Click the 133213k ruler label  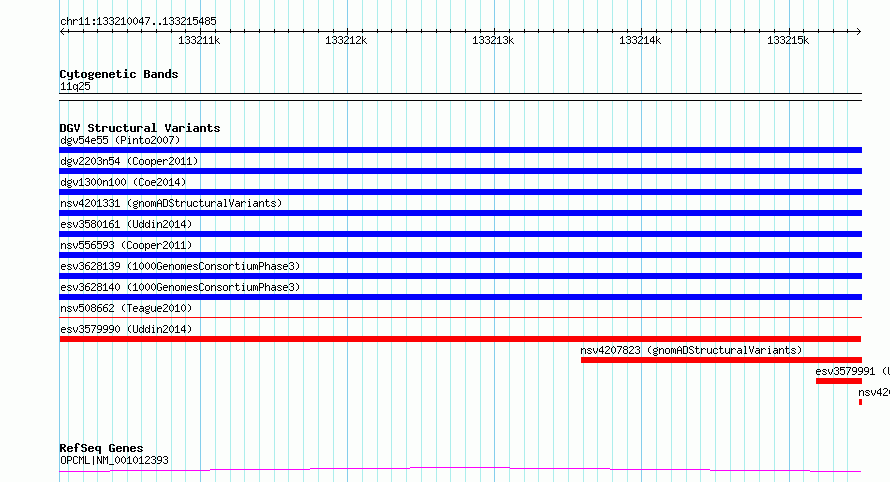pos(493,40)
